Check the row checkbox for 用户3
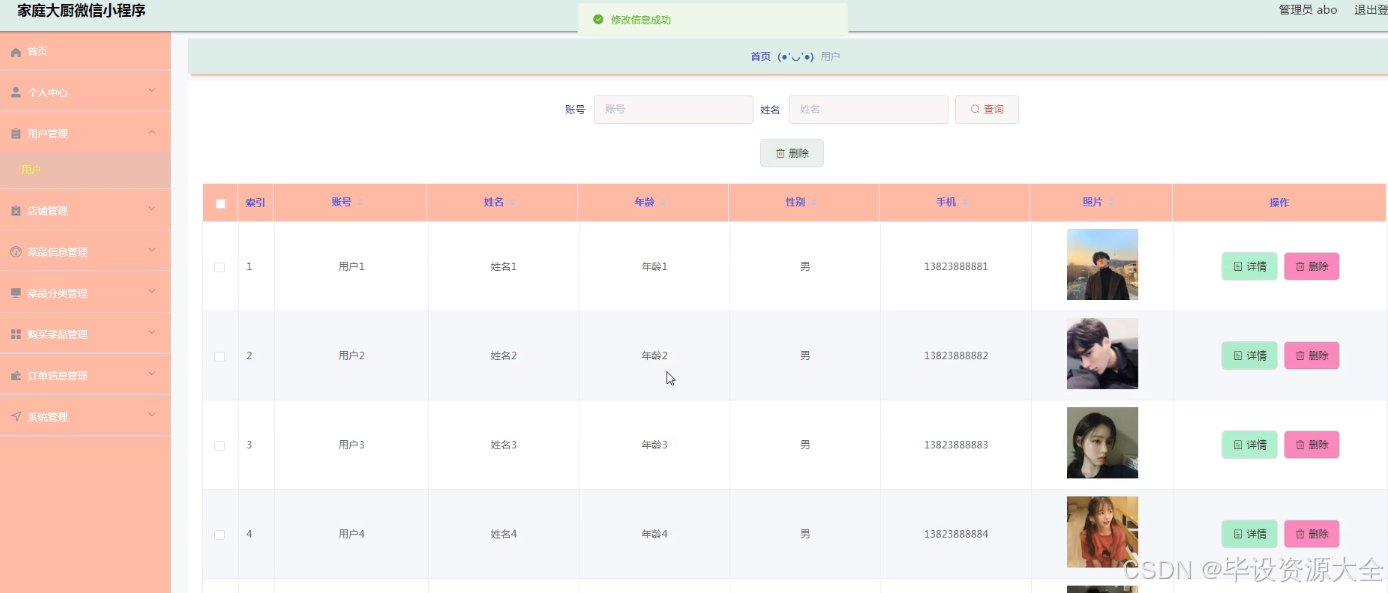The width and height of the screenshot is (1388, 593). [x=220, y=445]
